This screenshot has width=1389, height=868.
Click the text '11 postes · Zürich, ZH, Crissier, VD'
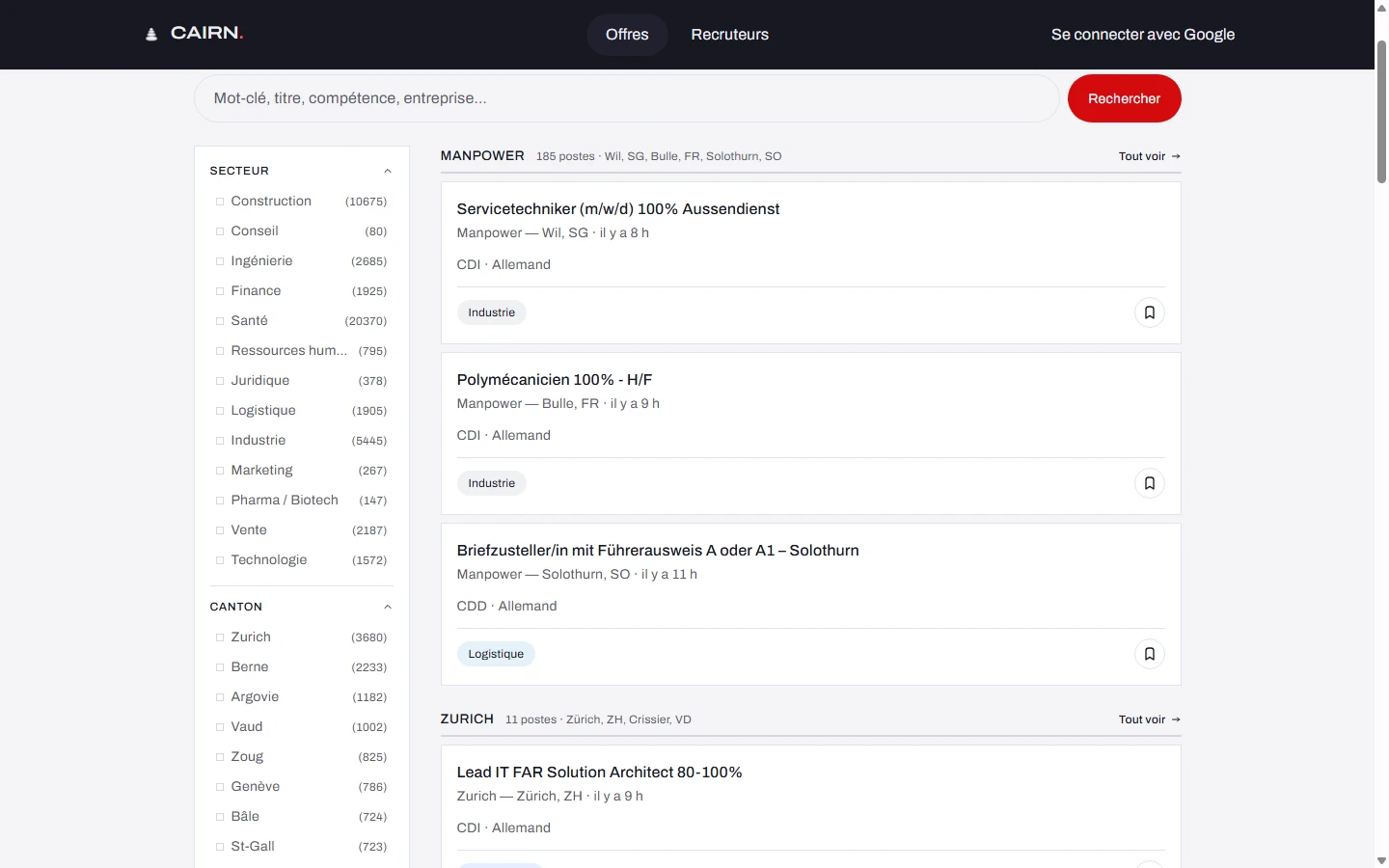(x=598, y=719)
